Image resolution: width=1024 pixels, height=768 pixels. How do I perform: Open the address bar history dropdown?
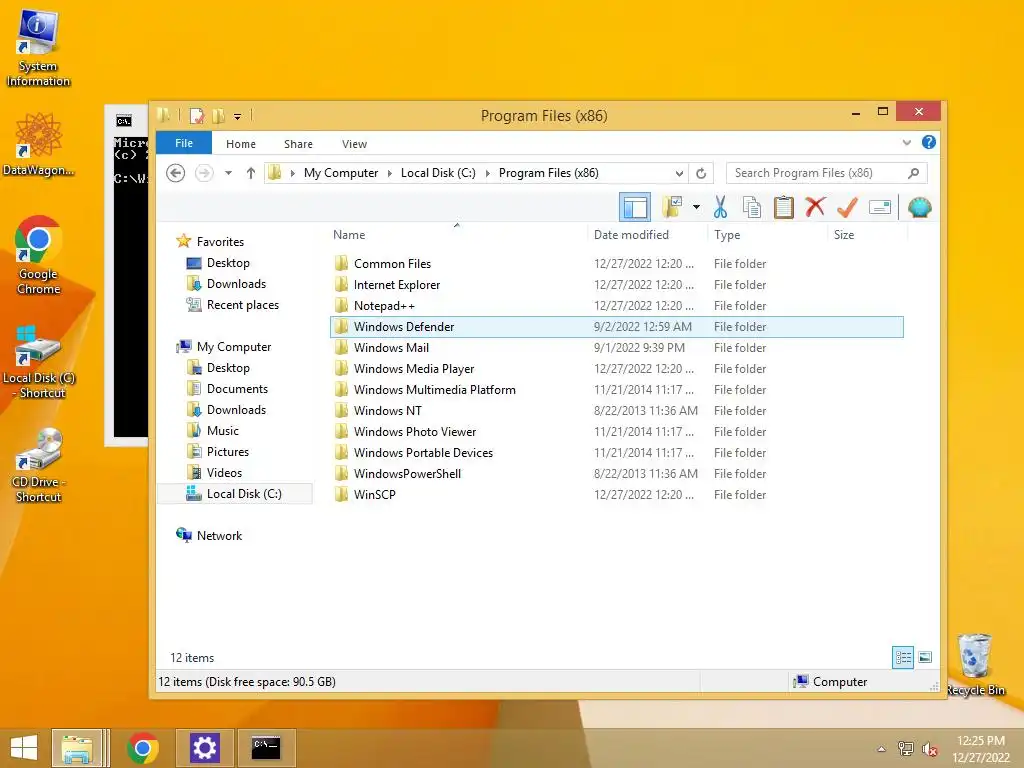click(x=679, y=173)
